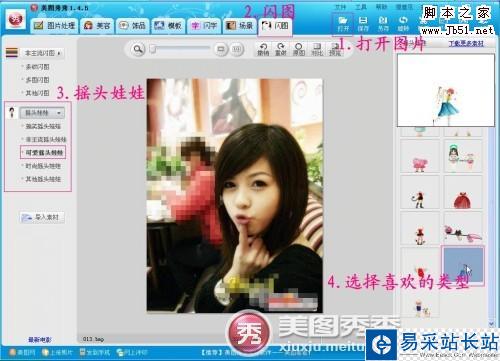Click the fit-to-window view icon
The image size is (500, 361).
(221, 49)
